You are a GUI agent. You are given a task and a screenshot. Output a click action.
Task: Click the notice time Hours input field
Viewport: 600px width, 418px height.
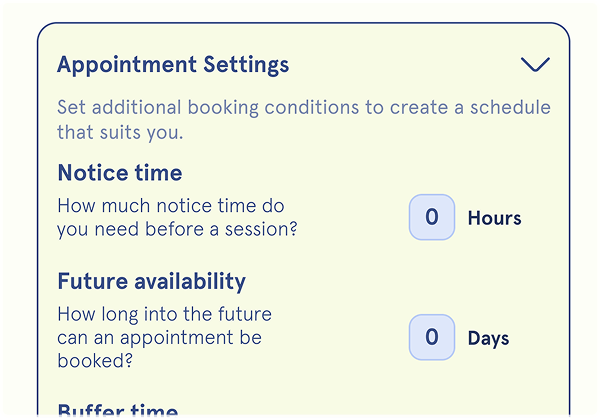point(432,217)
